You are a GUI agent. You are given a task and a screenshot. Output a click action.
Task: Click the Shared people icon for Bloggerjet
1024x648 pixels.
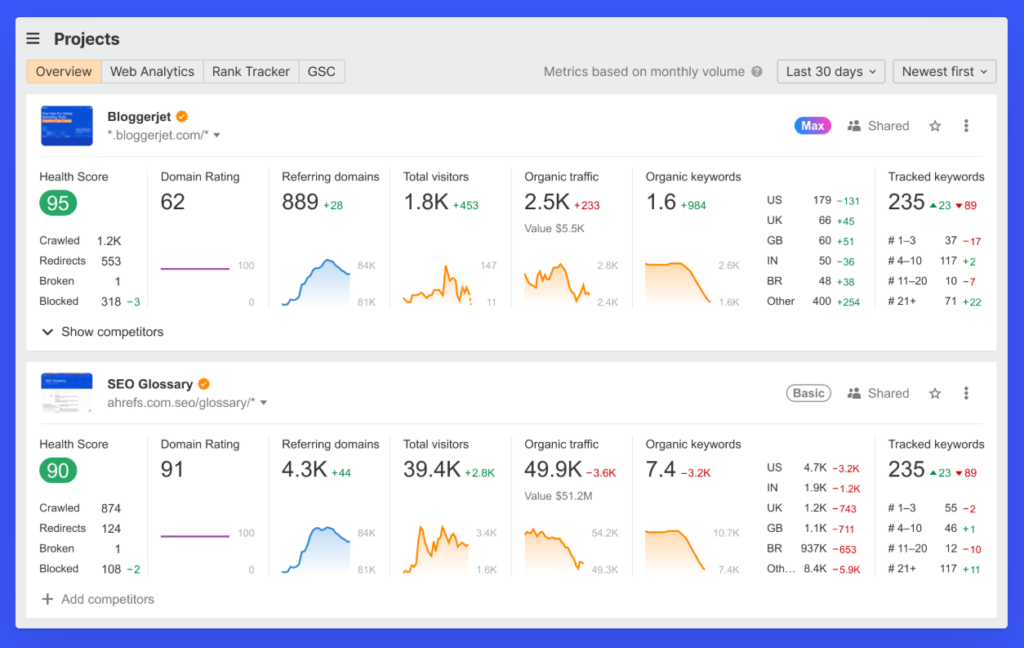pos(853,125)
